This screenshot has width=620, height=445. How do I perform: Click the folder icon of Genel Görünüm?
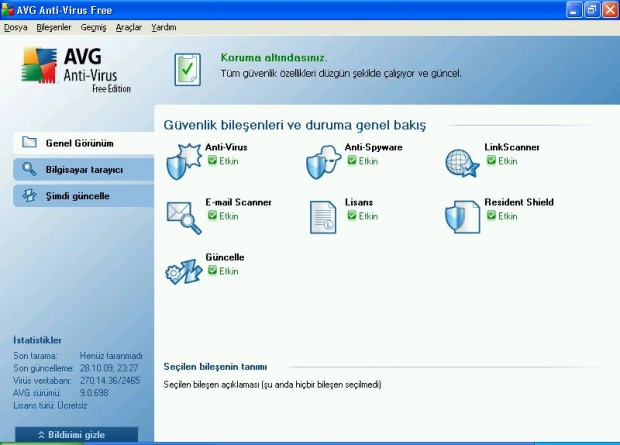29,142
